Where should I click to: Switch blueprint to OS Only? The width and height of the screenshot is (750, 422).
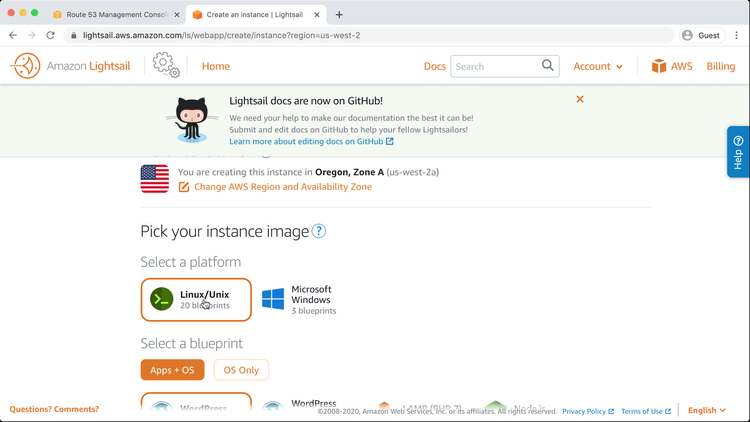point(241,370)
